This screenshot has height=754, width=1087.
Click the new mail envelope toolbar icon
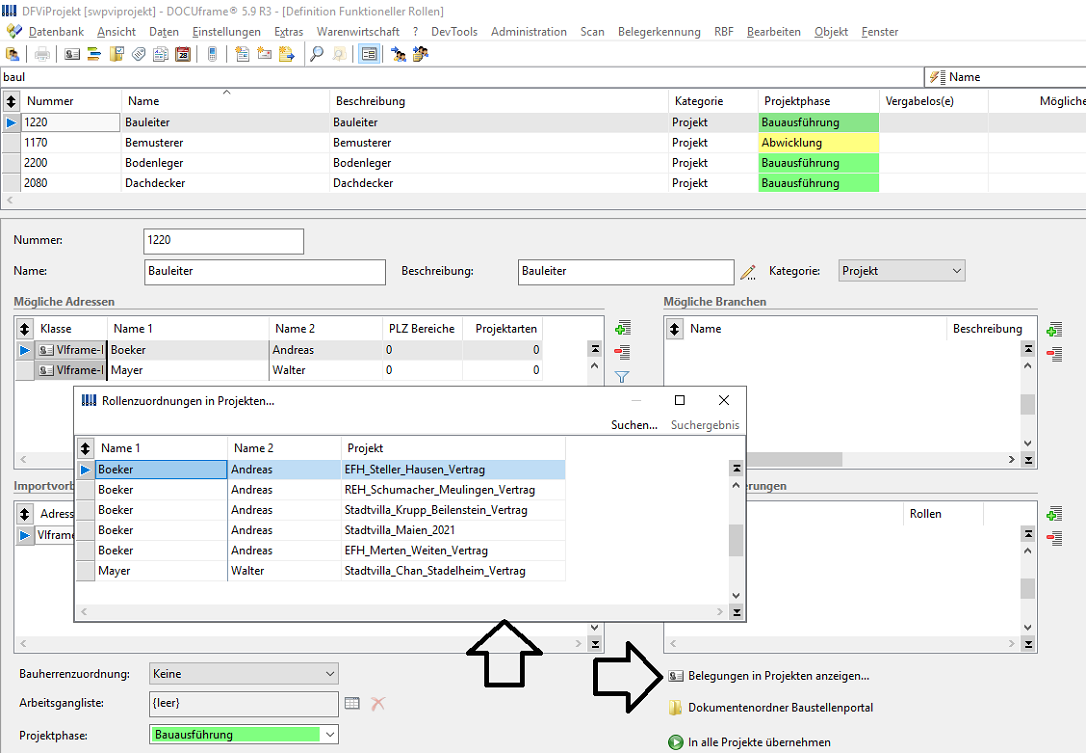coord(264,54)
